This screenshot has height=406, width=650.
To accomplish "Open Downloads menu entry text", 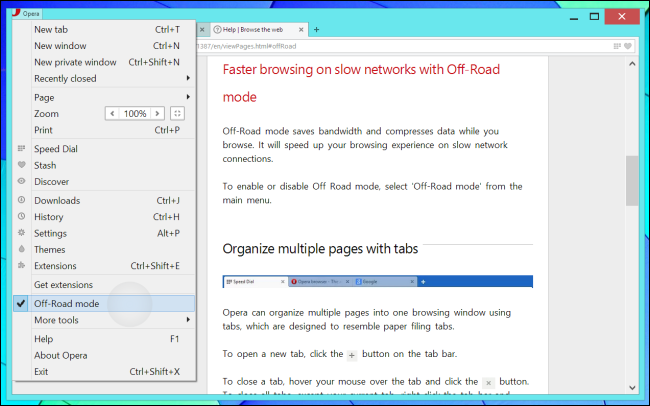I will (57, 200).
